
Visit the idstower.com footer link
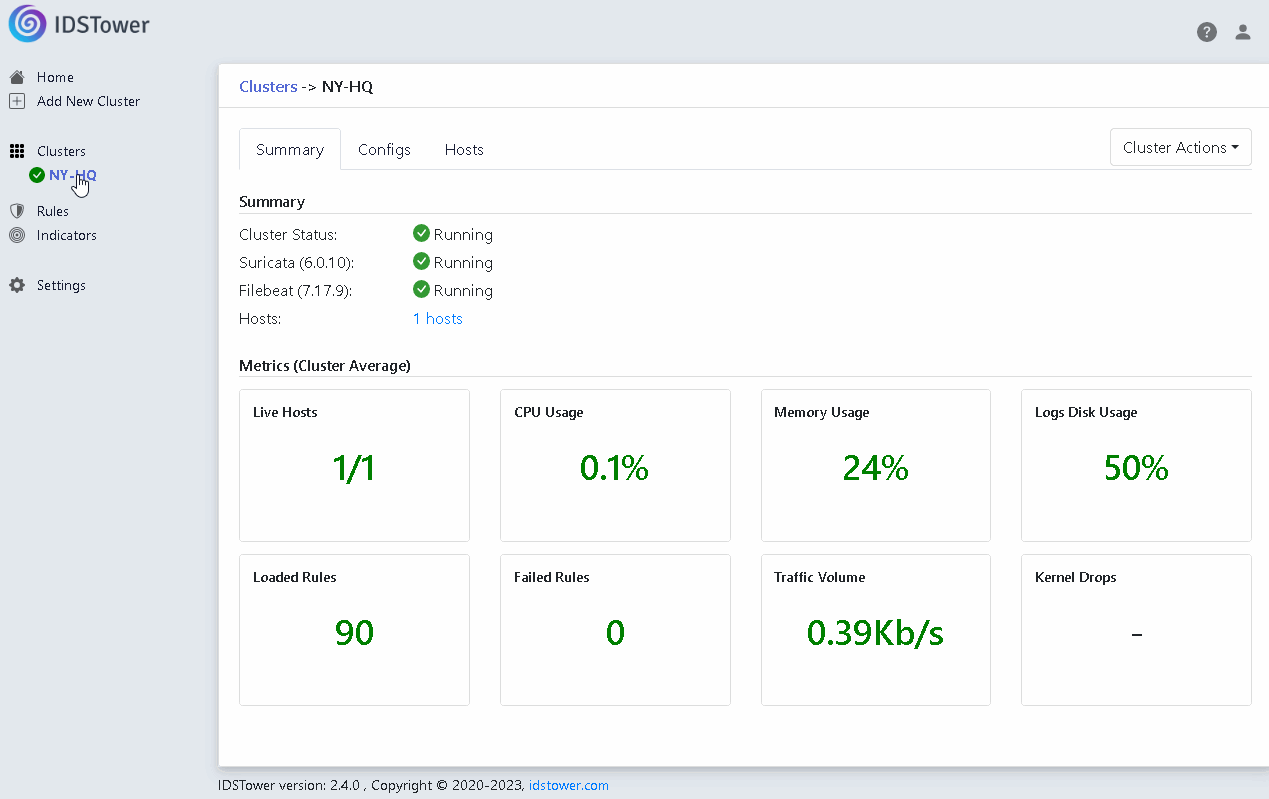click(x=568, y=785)
